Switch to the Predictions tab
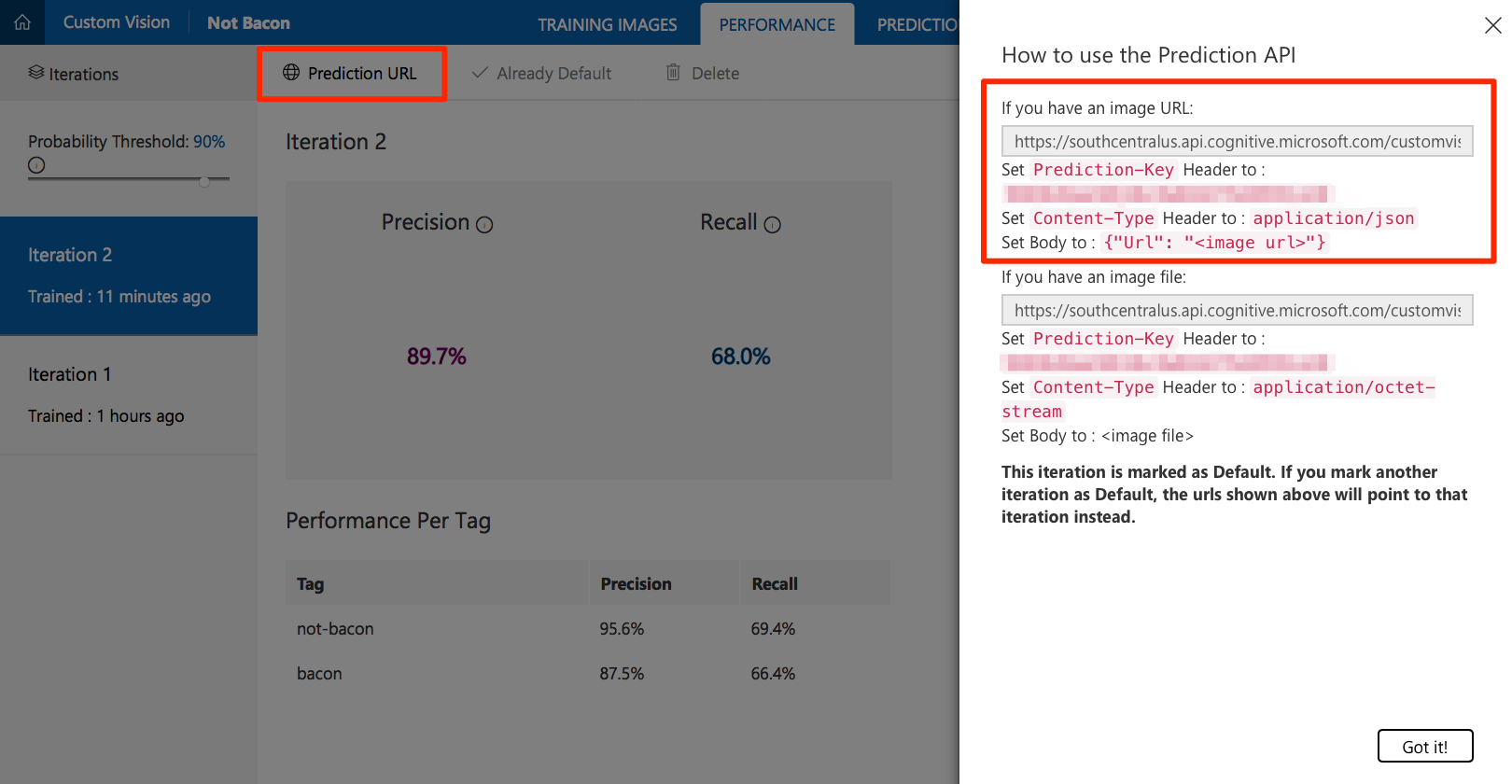 917,24
